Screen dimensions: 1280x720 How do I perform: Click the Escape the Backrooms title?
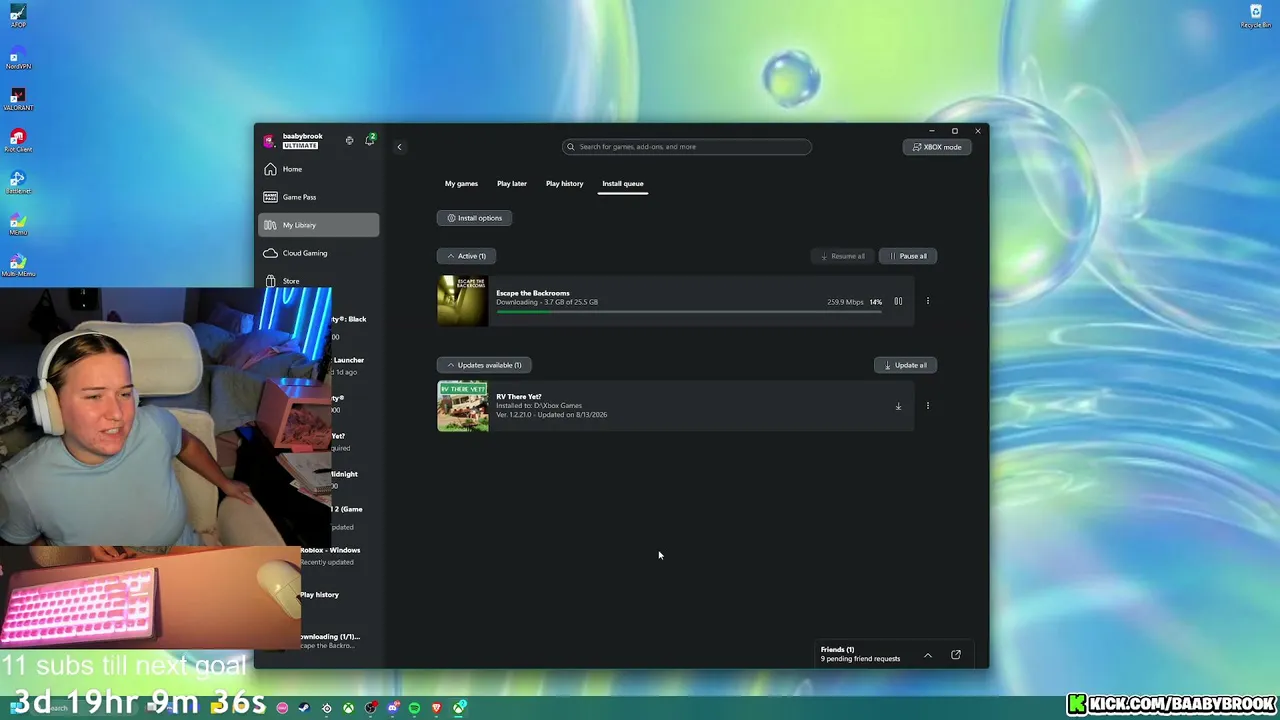click(533, 293)
